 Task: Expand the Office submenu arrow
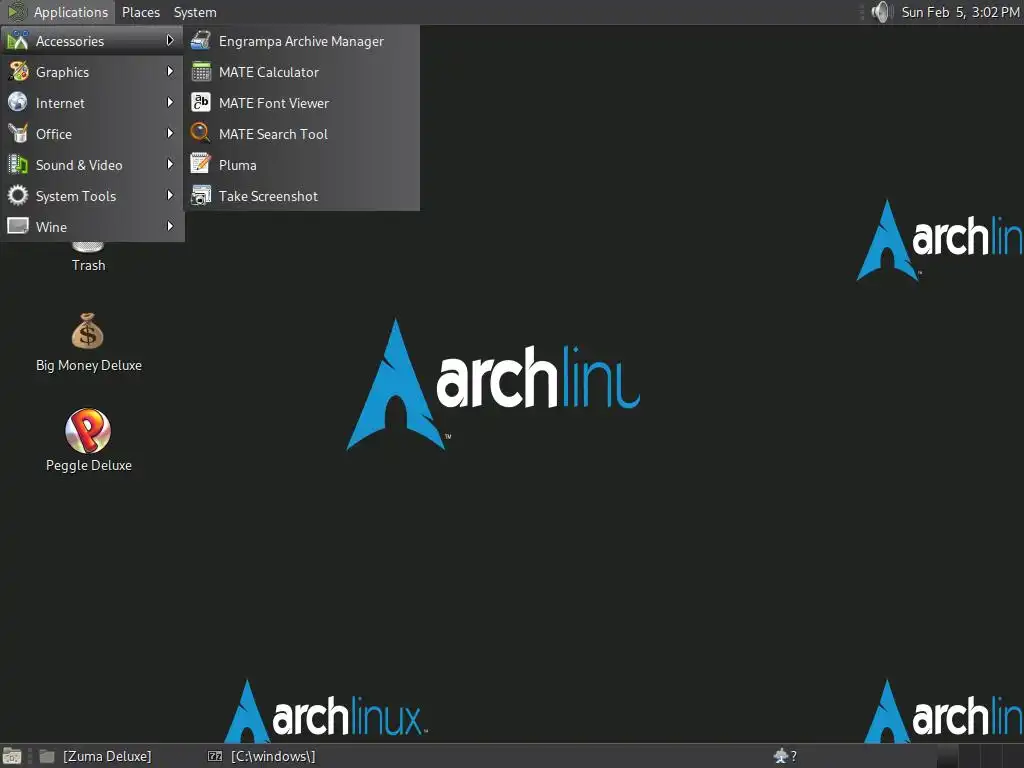(x=170, y=133)
